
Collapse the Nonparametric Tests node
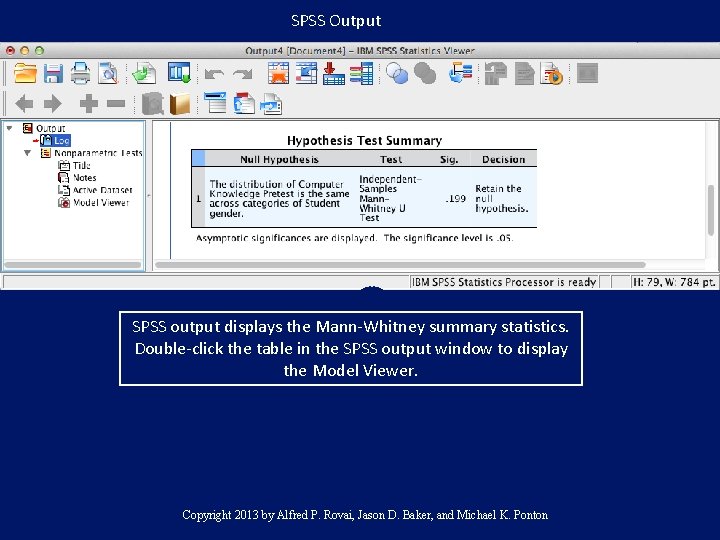[x=28, y=153]
